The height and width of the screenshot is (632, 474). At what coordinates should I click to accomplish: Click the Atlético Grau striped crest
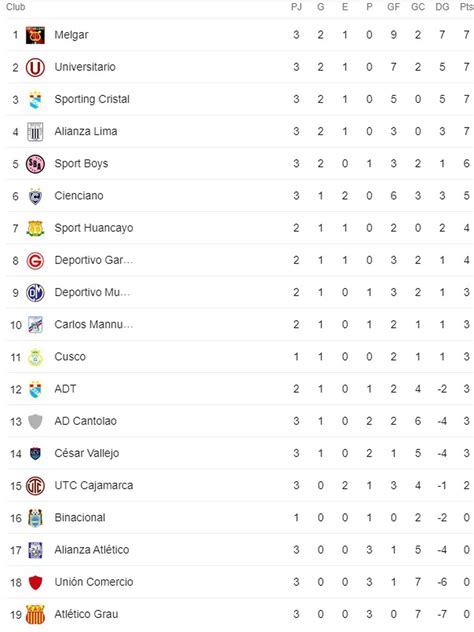35,614
